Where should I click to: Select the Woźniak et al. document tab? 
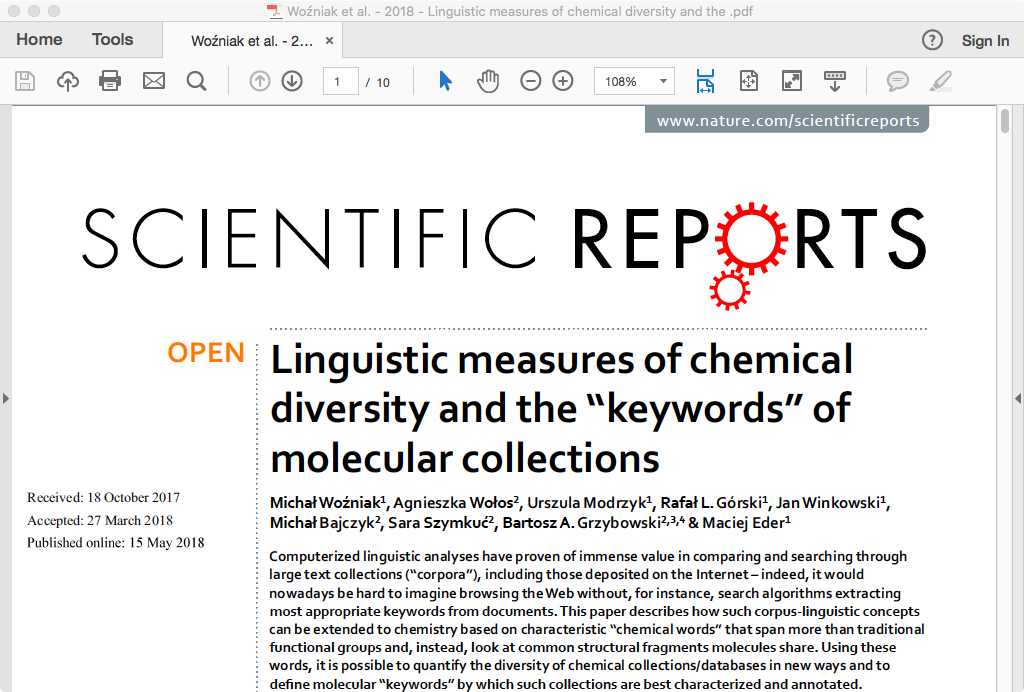252,41
